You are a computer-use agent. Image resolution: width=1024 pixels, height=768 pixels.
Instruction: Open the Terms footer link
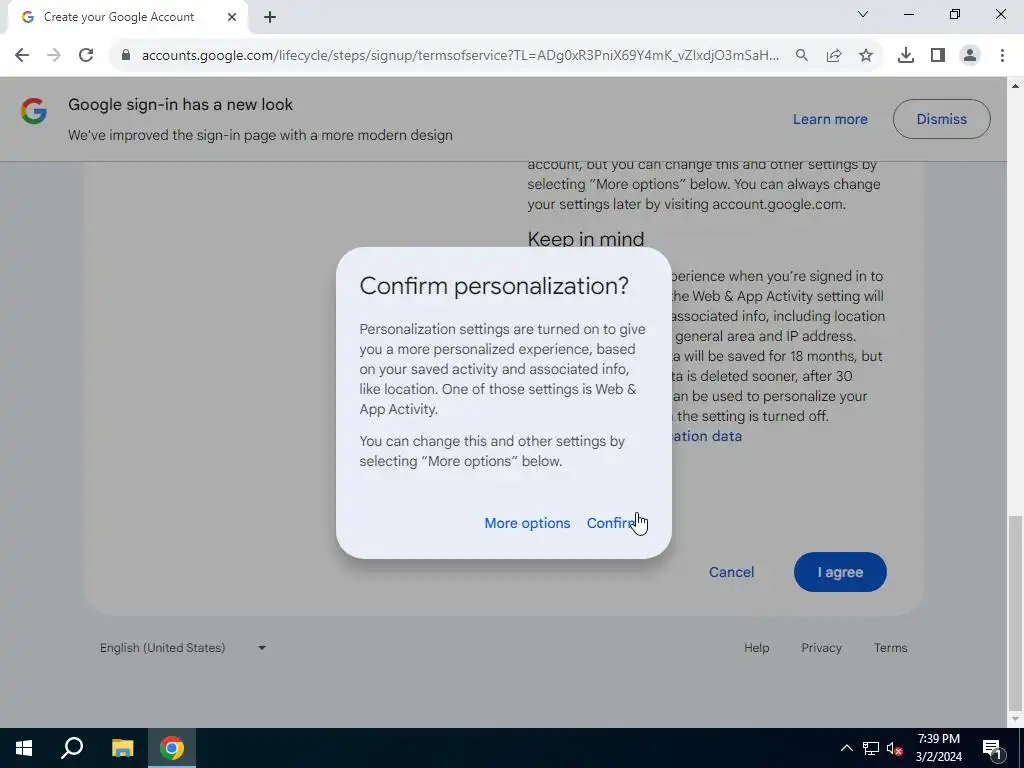890,648
